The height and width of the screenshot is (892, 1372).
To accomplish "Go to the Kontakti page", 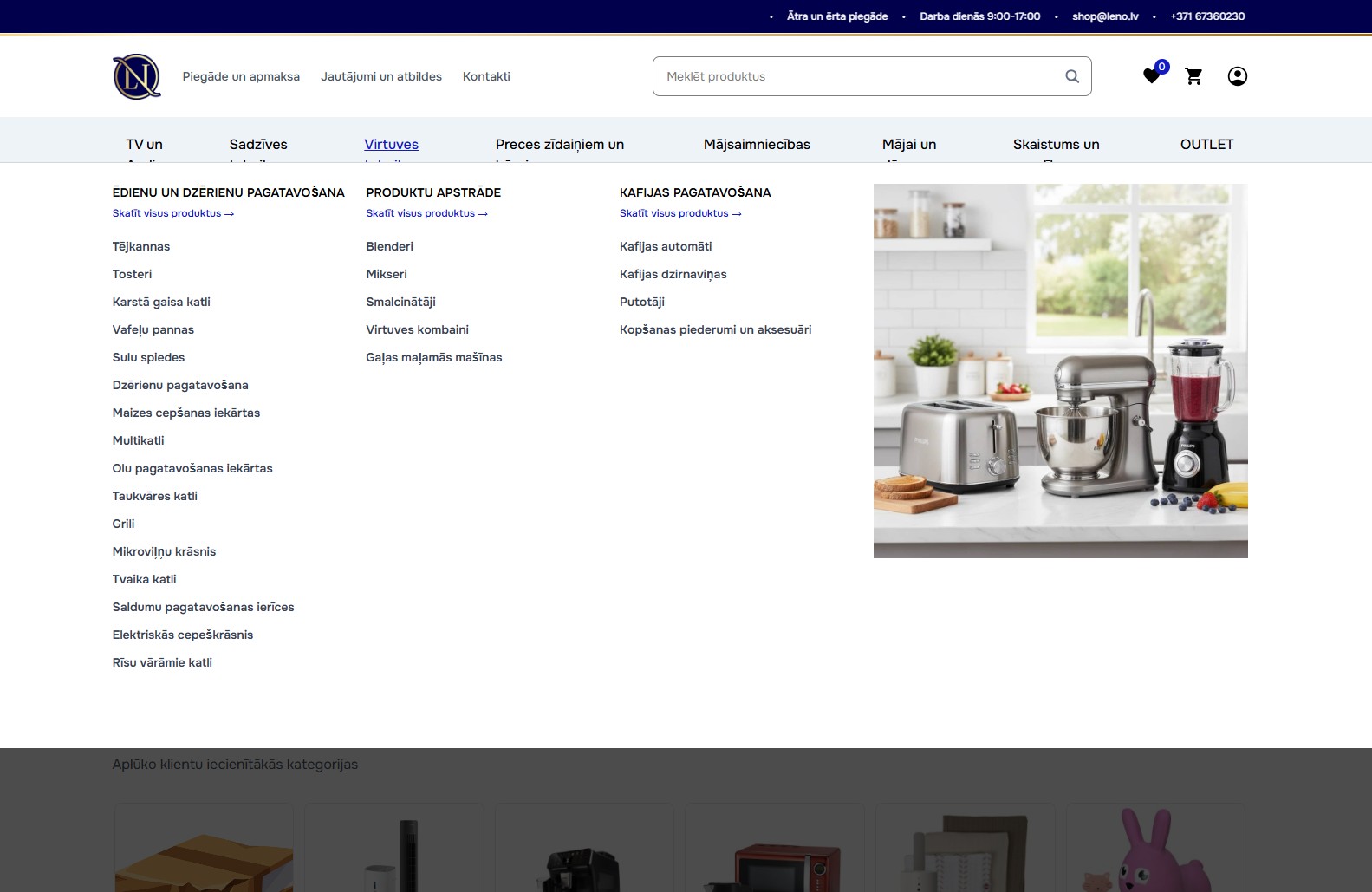I will click(486, 76).
